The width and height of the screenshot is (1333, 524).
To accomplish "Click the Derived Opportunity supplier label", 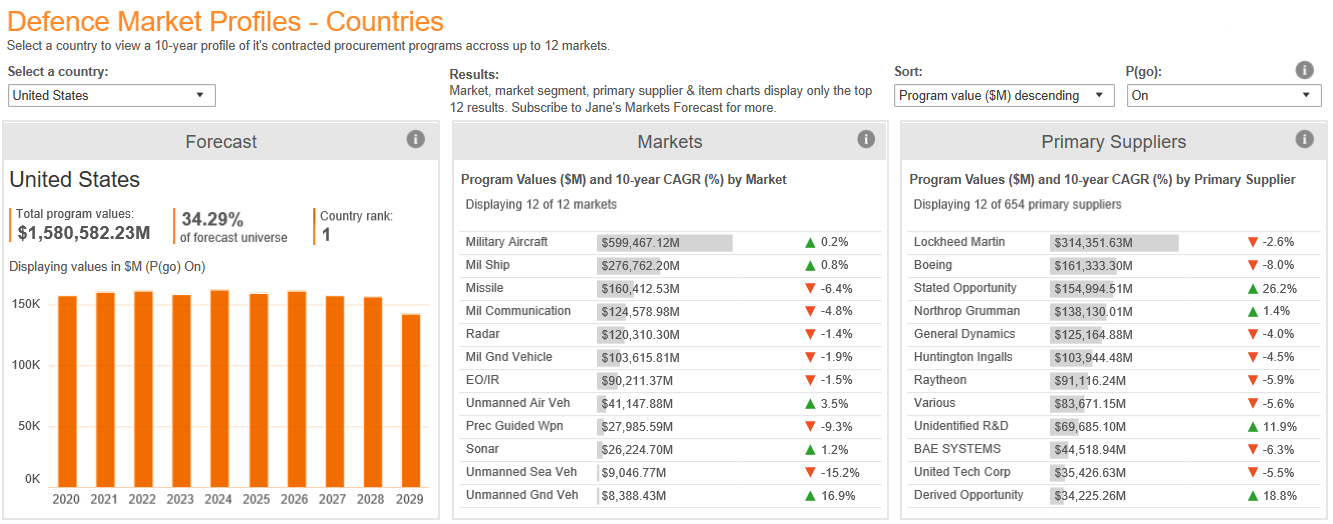I will tap(969, 495).
